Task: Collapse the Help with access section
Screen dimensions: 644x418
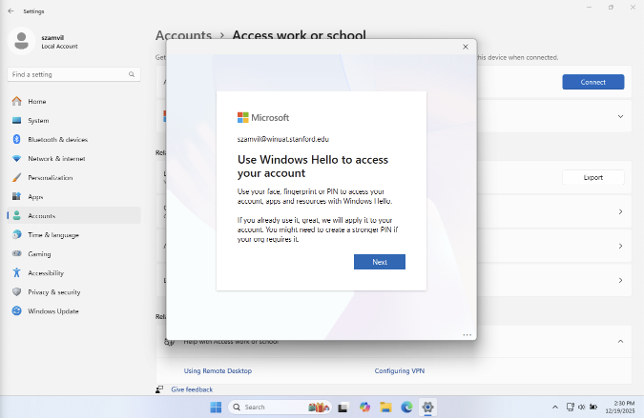Action: pos(619,341)
